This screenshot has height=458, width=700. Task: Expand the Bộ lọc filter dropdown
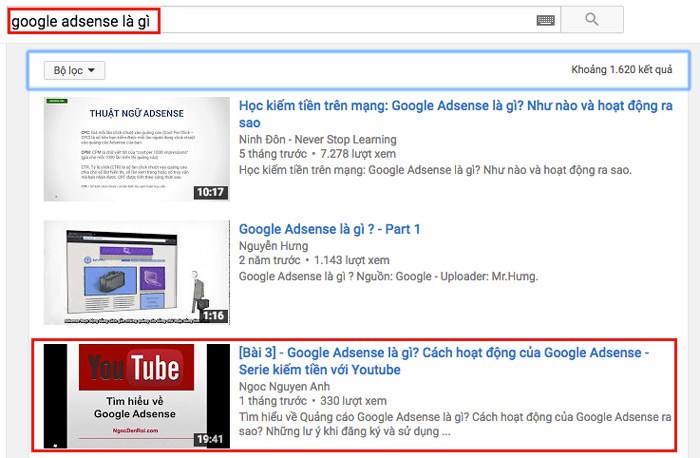point(74,71)
